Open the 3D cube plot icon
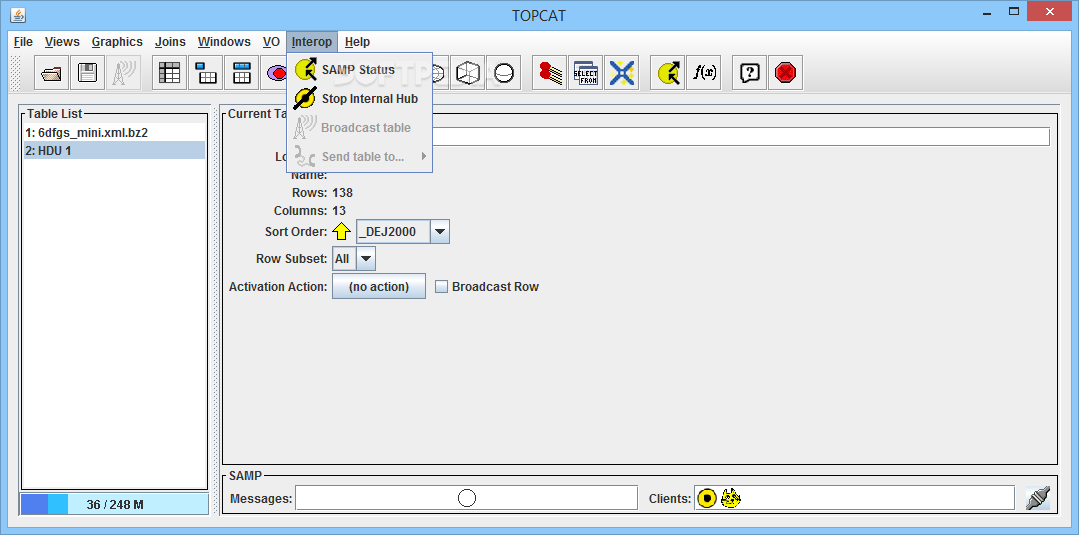1079x535 pixels. pyautogui.click(x=468, y=72)
